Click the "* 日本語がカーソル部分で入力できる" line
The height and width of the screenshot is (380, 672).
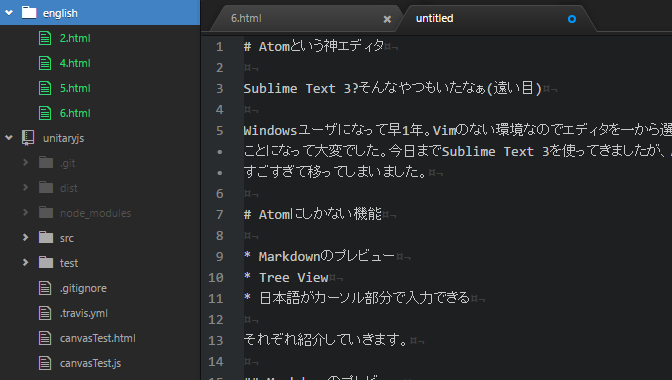(357, 298)
